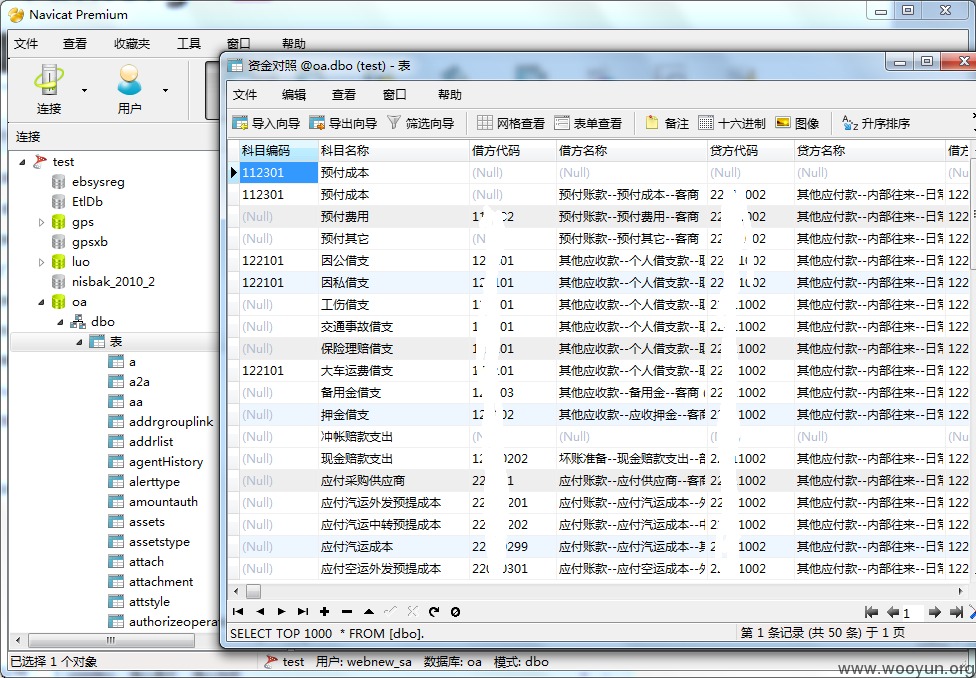Open 导出向导 export wizard
976x678 pixels.
(343, 123)
